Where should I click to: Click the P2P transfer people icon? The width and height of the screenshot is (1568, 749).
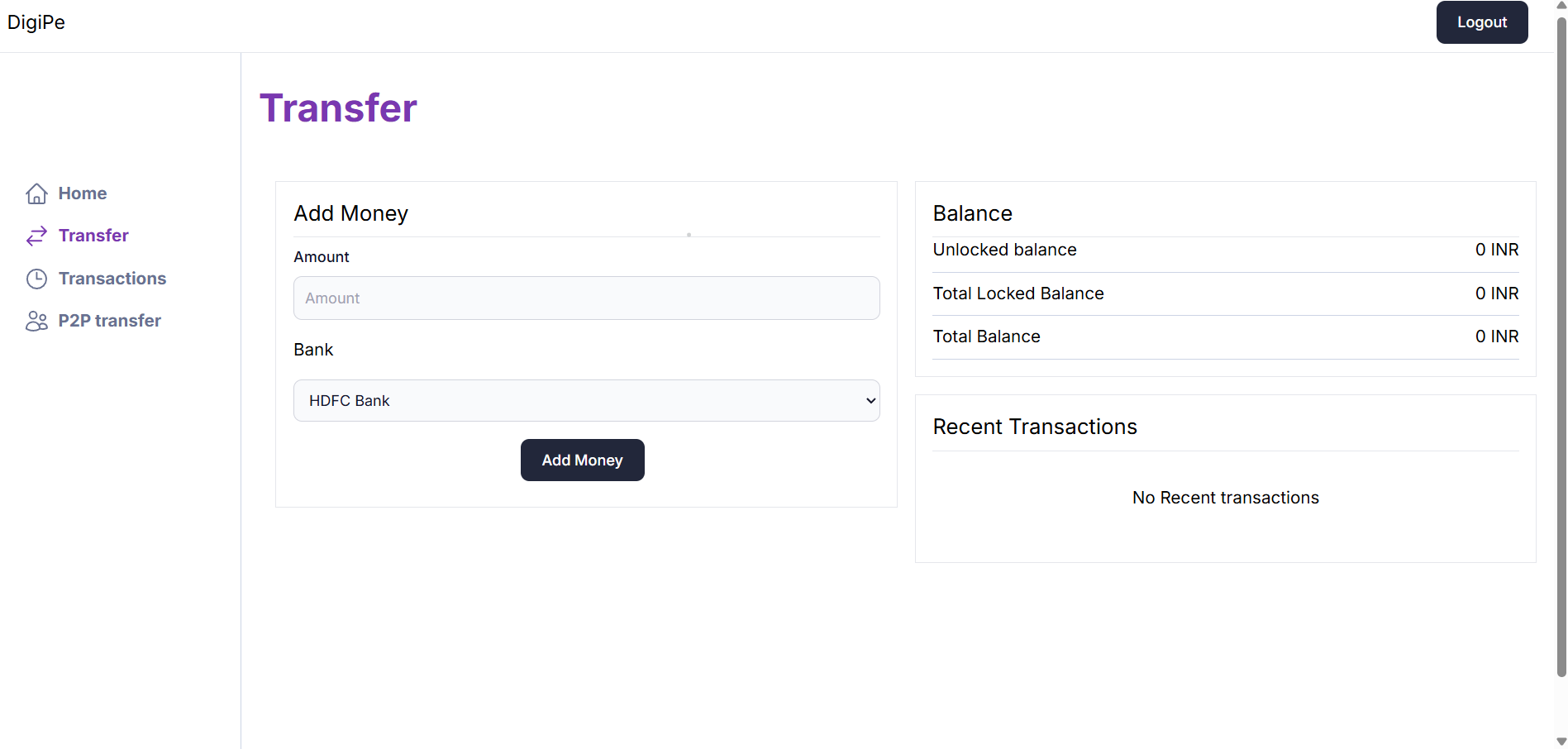(x=36, y=321)
